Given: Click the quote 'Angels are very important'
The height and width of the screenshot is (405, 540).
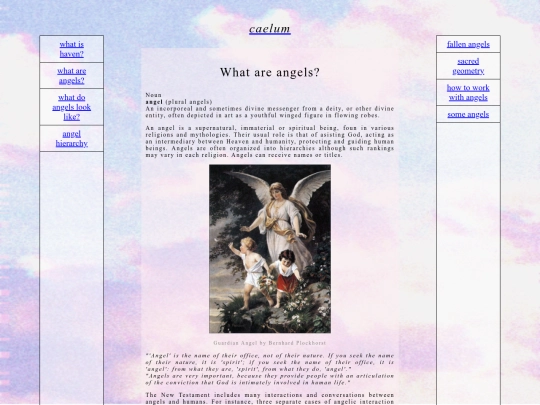Looking at the screenshot, I should pos(270,379).
